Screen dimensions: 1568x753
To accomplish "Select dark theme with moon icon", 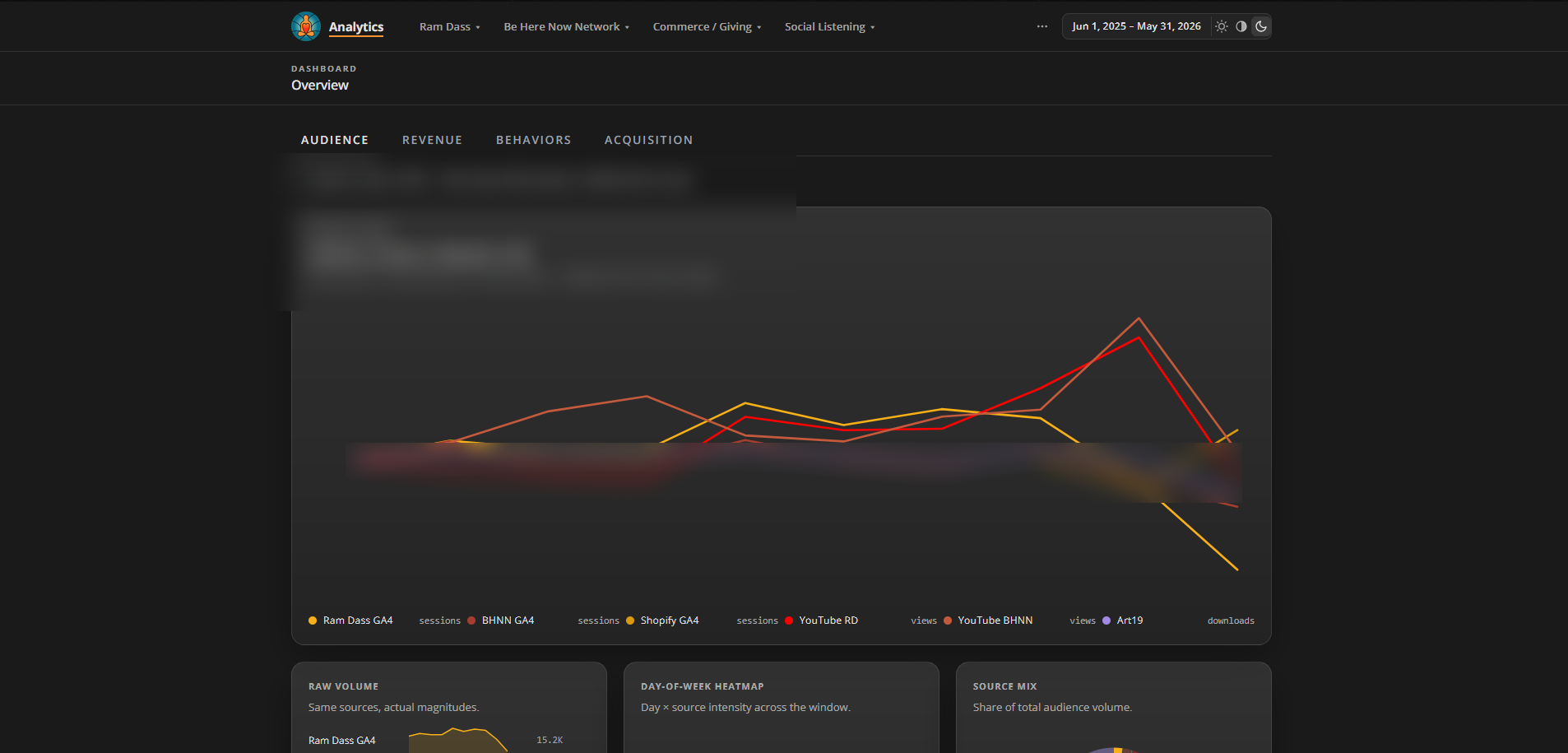I will pos(1261,26).
